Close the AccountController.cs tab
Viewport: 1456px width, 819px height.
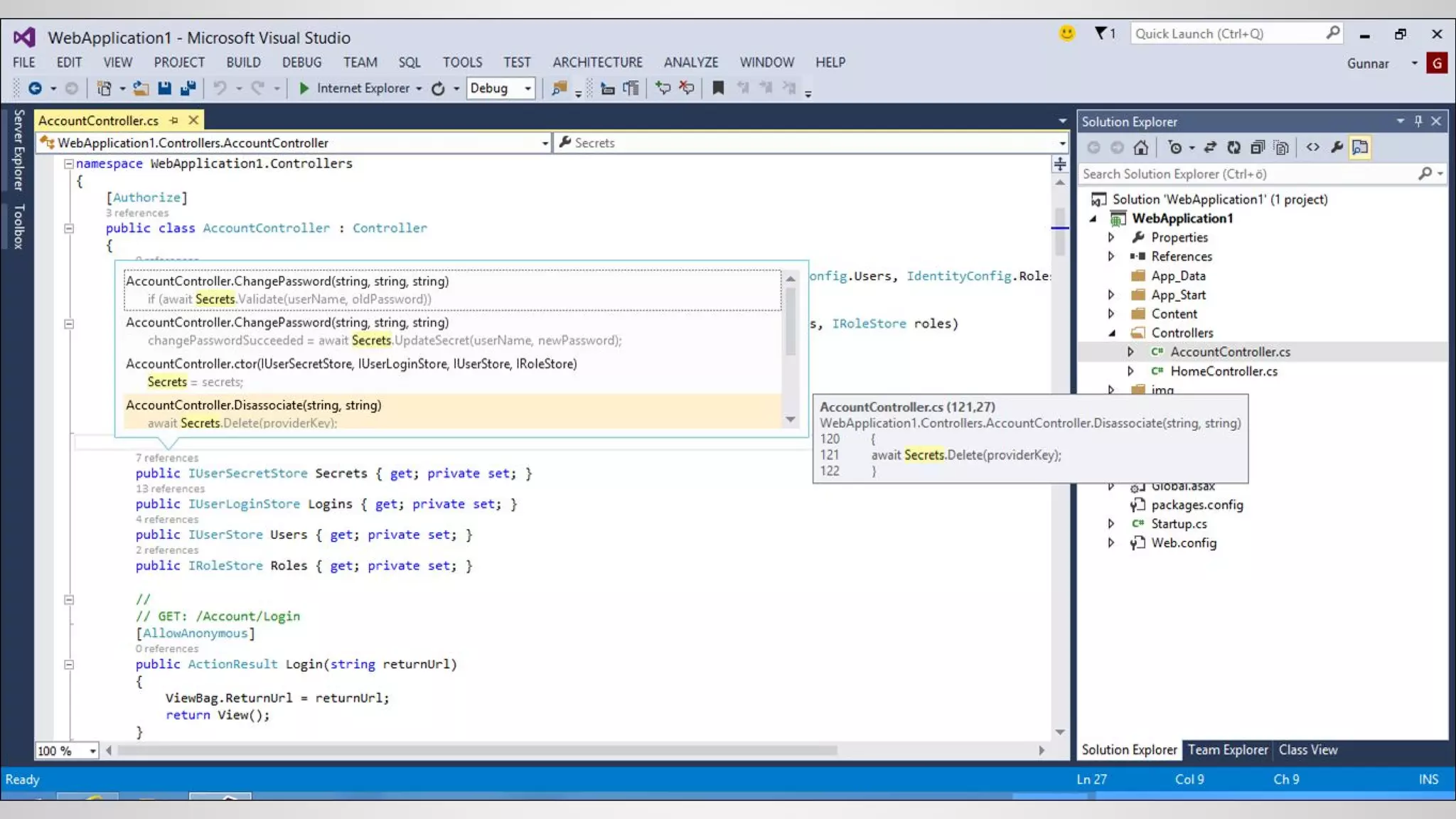(193, 120)
